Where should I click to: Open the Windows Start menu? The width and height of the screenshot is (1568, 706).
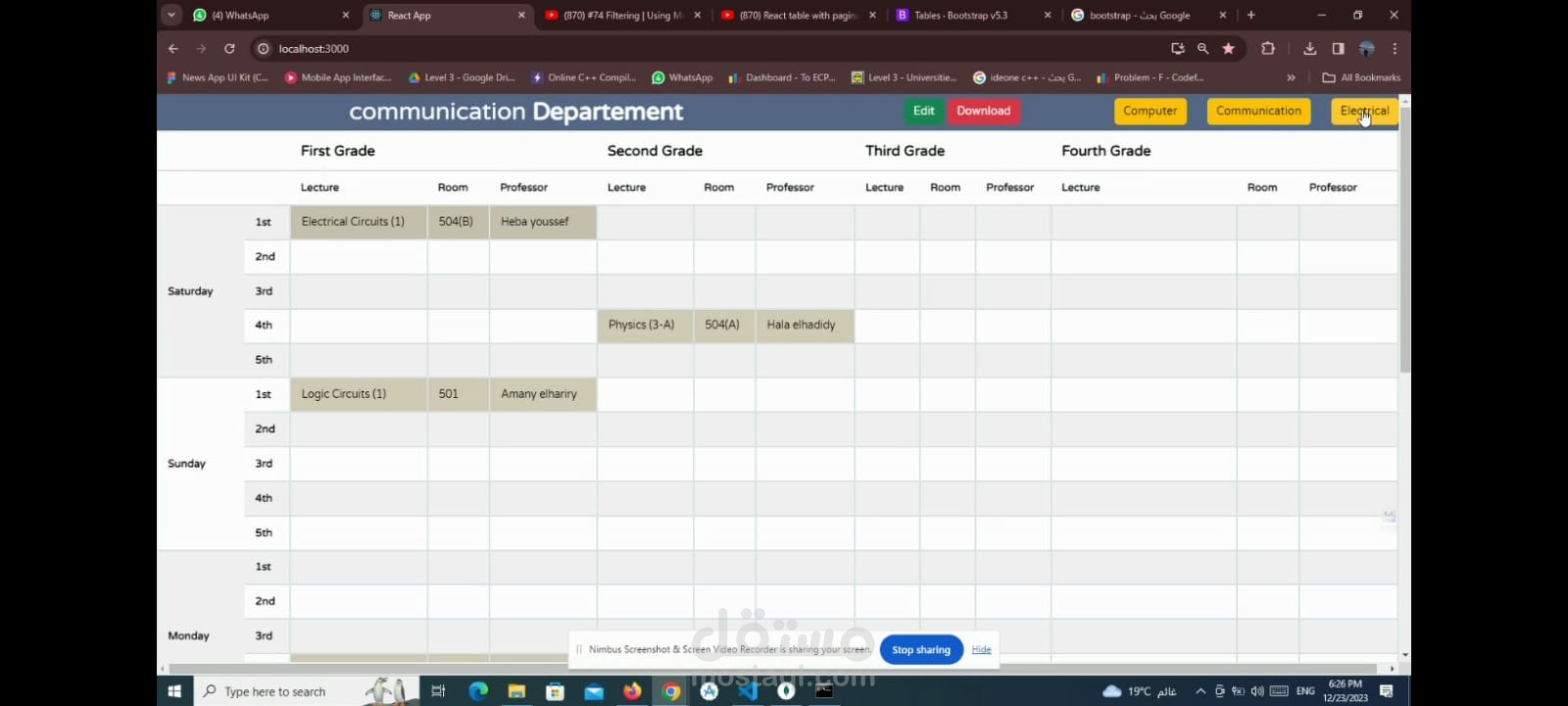(174, 691)
